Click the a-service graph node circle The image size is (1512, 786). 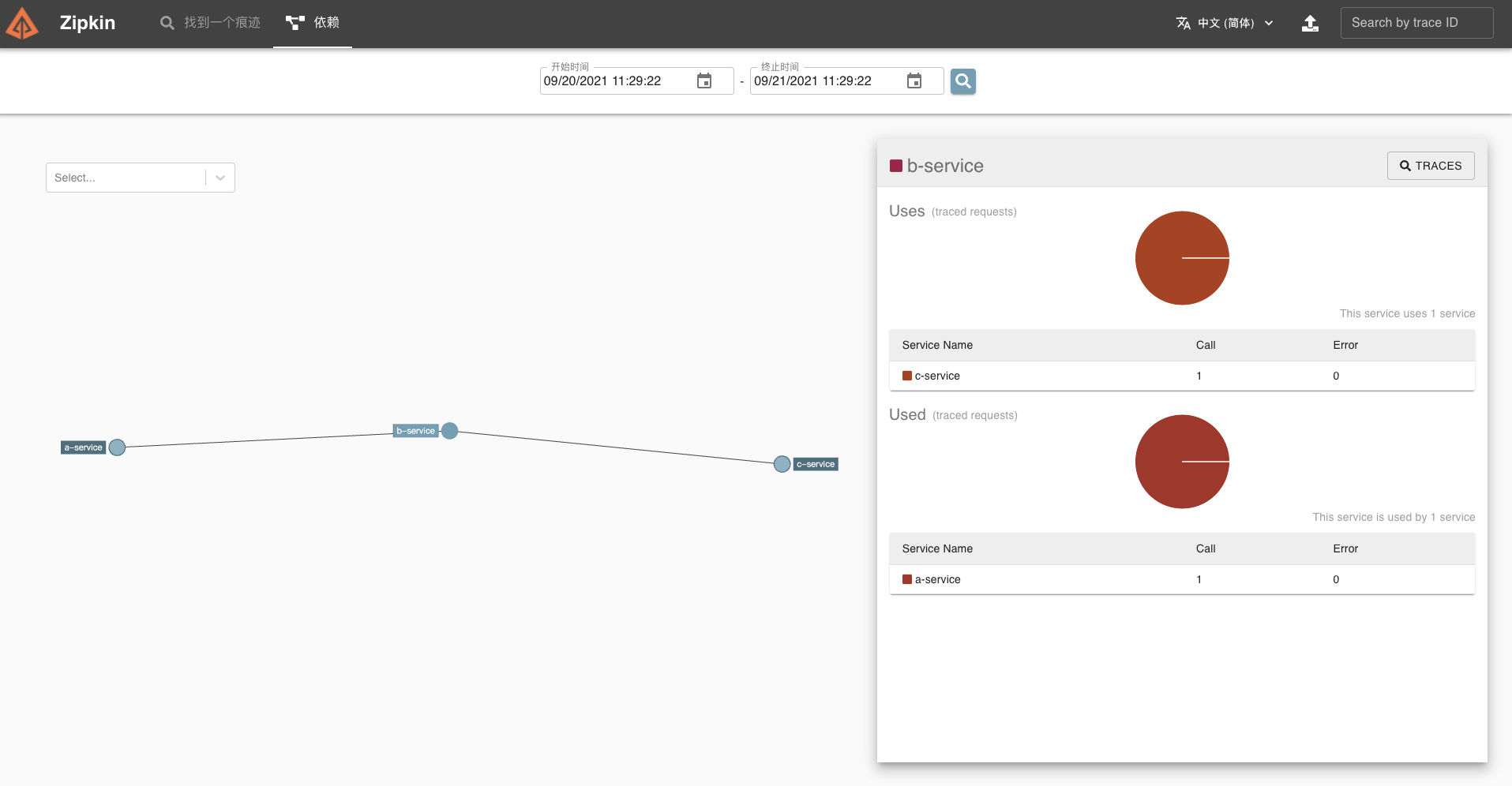117,447
